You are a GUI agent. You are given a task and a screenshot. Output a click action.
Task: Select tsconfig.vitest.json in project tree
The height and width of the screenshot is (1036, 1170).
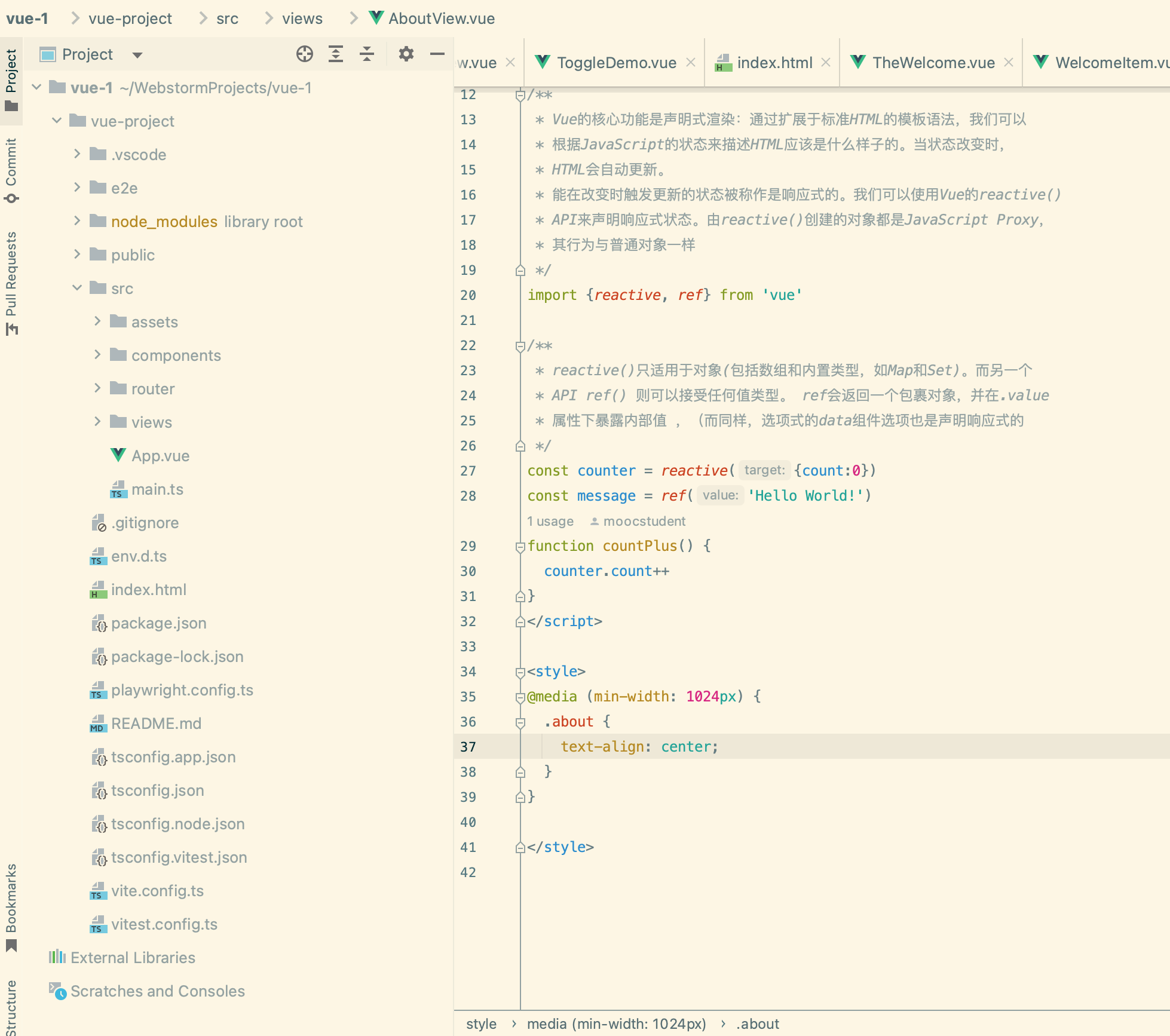(179, 857)
